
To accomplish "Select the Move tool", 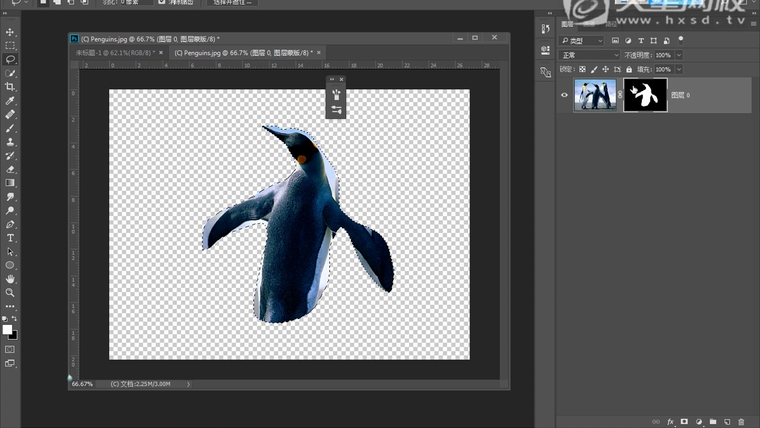I will [x=10, y=32].
